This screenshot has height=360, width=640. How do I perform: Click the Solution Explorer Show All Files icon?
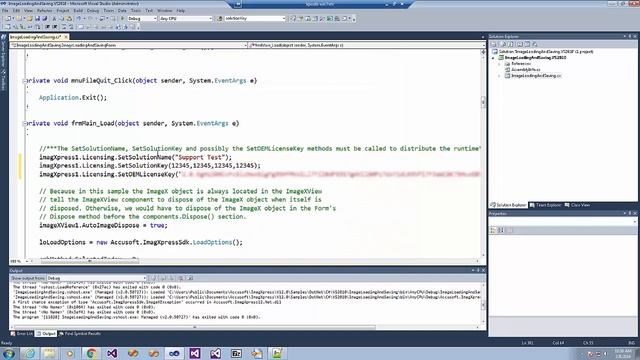(503, 44)
